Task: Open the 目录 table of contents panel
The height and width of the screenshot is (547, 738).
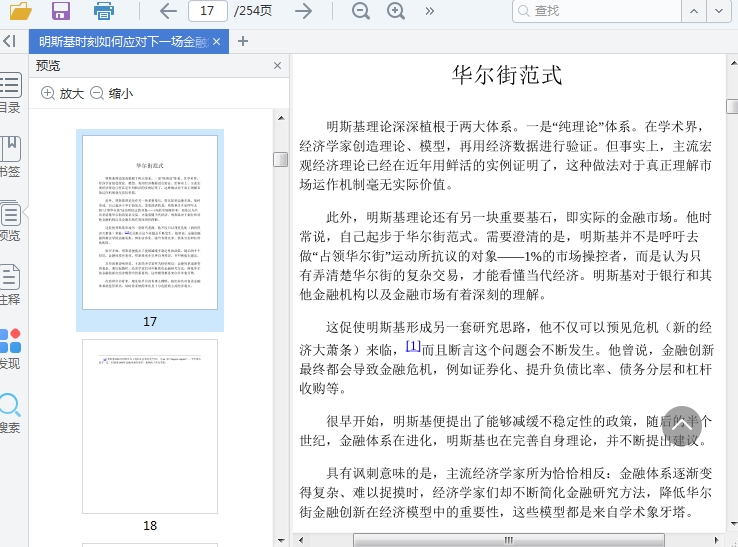Action: click(10, 93)
